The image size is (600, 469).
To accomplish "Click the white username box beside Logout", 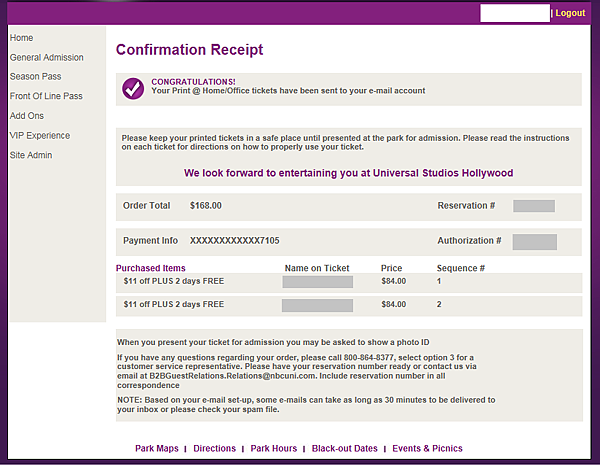I will [515, 13].
